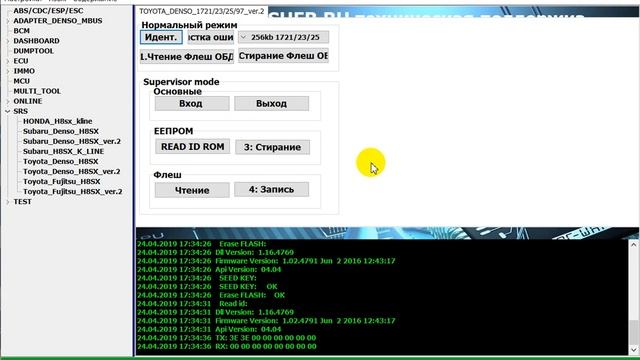Select the Toyota_Denso_H8SX item
The image size is (640, 360).
click(x=60, y=162)
